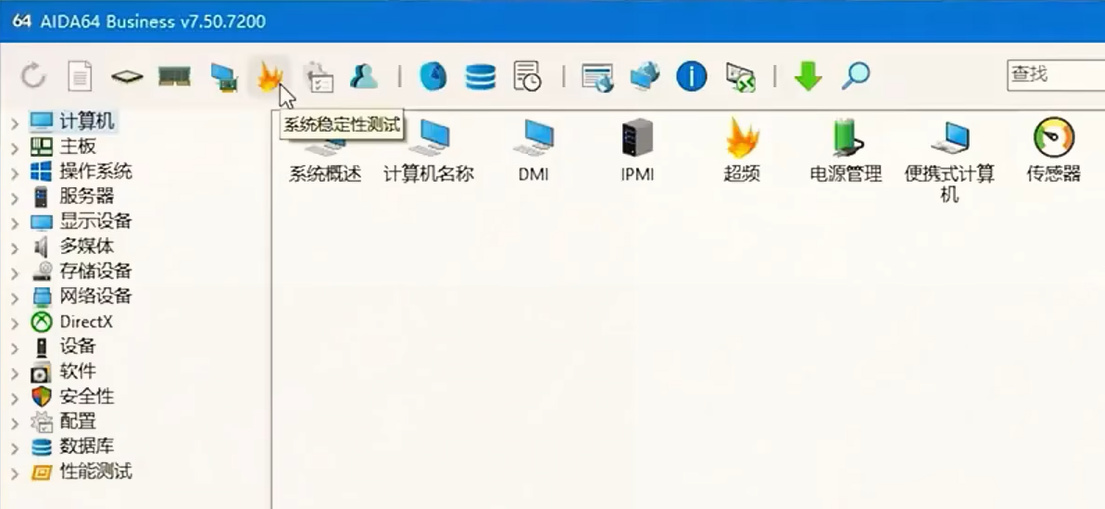Expand the 操作系统 tree node chevron
This screenshot has height=509, width=1105.
15,172
